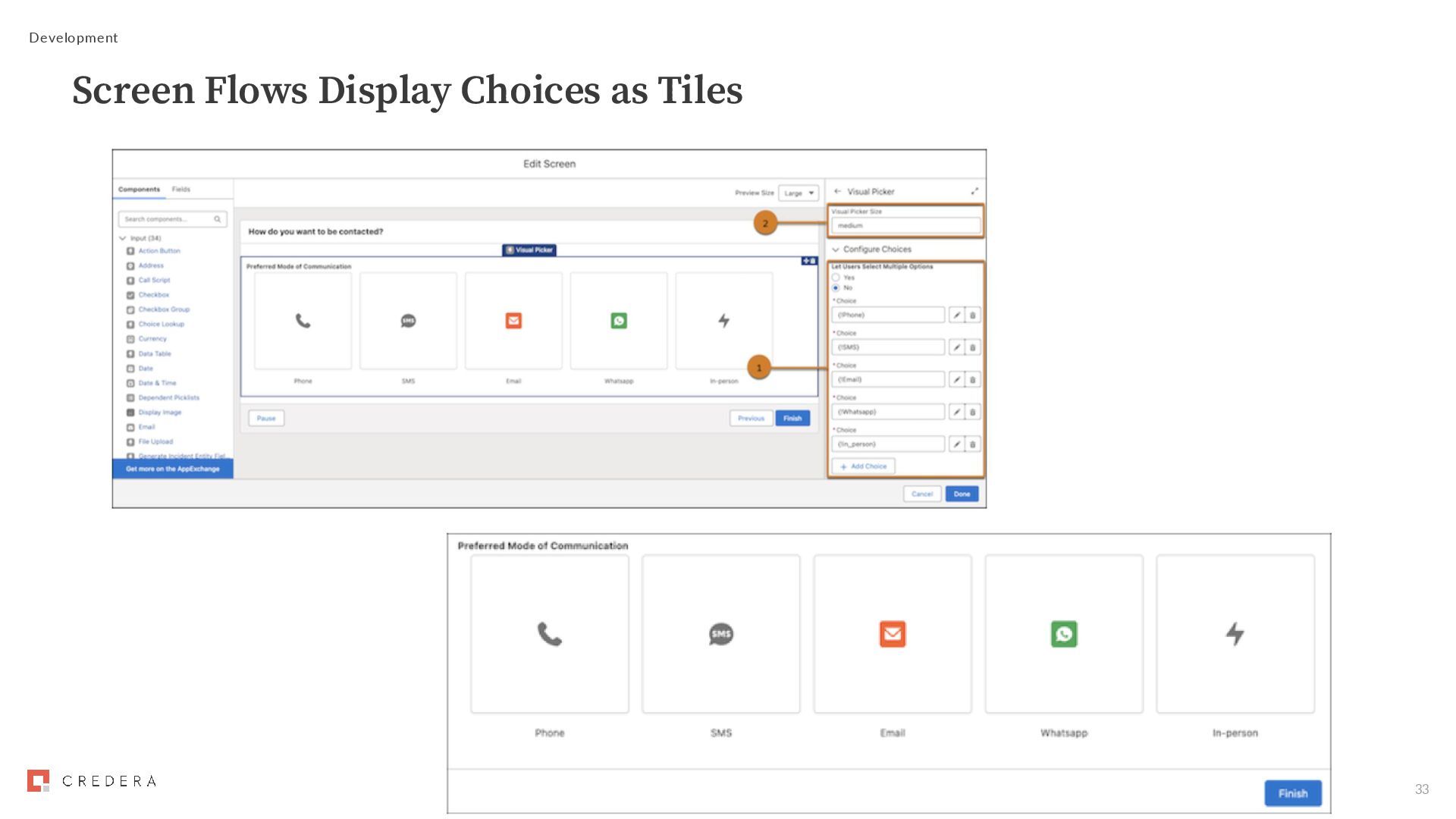
Task: Collapse the Configure Choices section
Action: pos(836,249)
